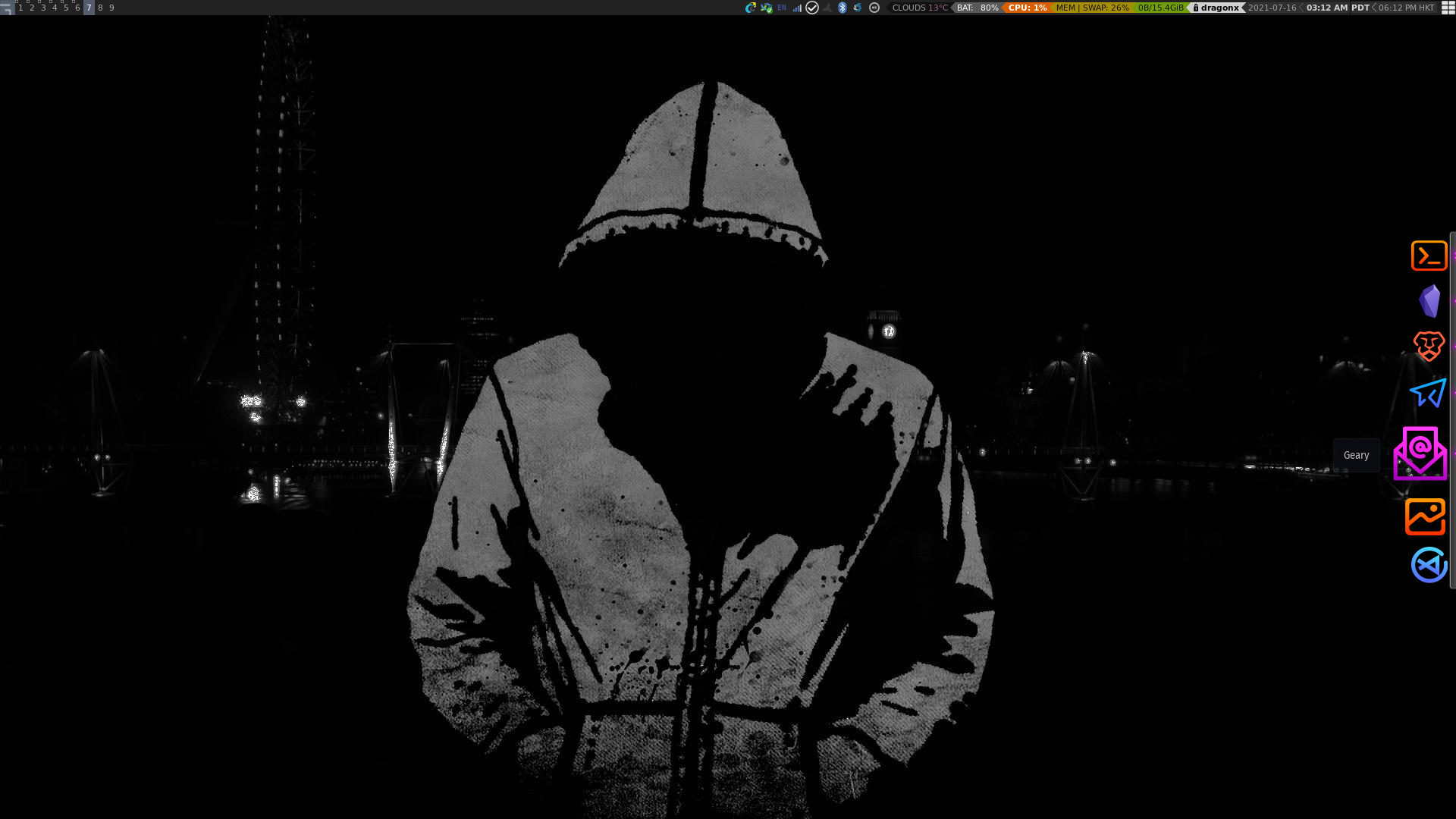The image size is (1456, 819).
Task: Launch Visual Studio Code dock icon
Action: (x=1429, y=565)
